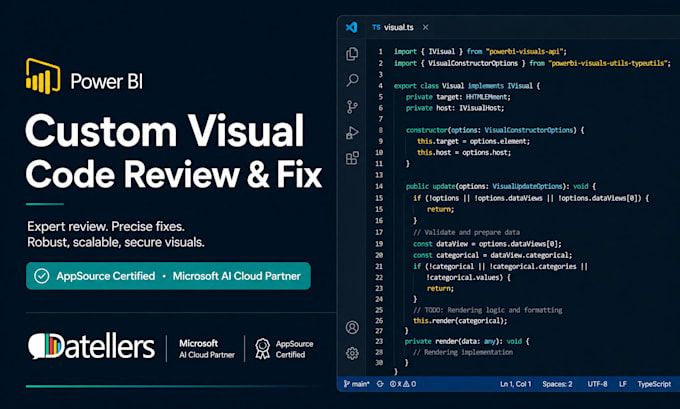Click the main* branch in status bar

pyautogui.click(x=356, y=384)
